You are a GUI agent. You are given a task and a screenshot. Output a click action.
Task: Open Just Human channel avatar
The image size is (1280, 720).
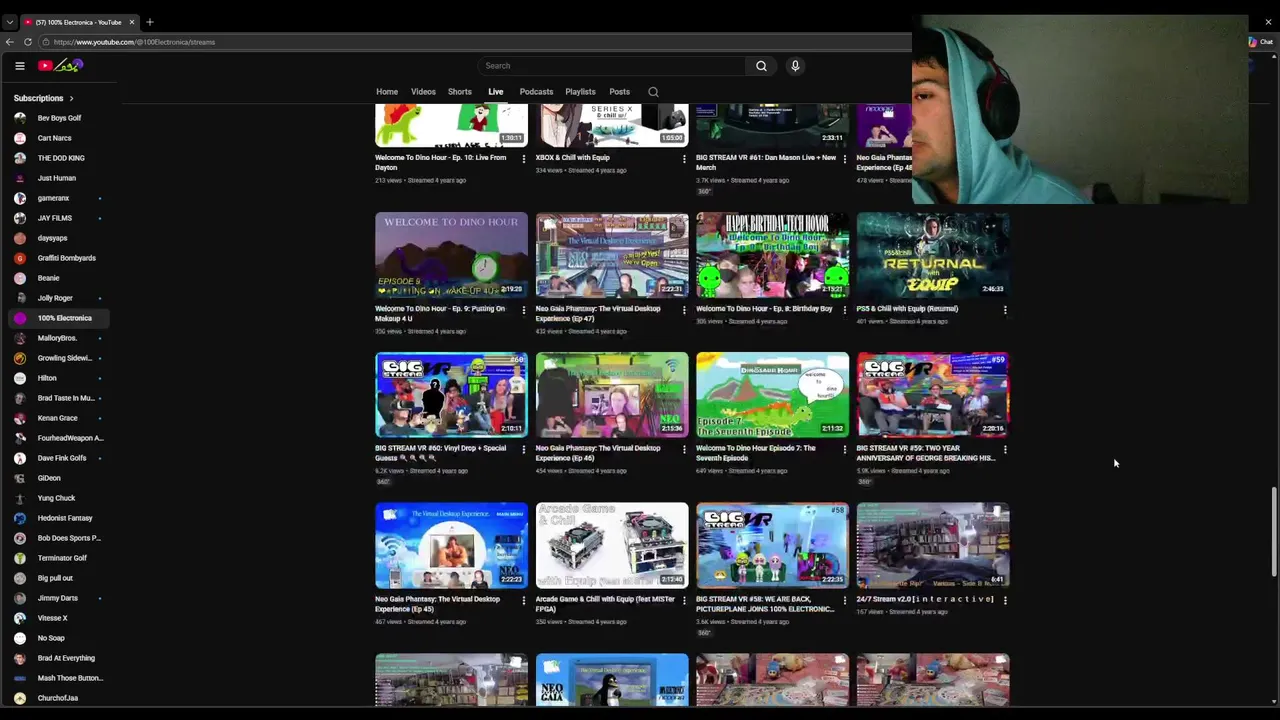coord(20,178)
